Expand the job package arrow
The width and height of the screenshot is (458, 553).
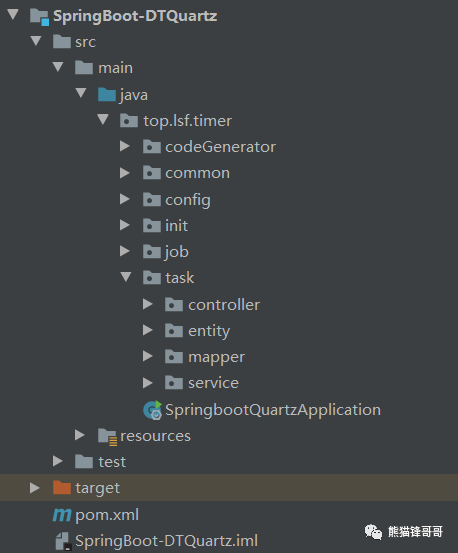(125, 251)
